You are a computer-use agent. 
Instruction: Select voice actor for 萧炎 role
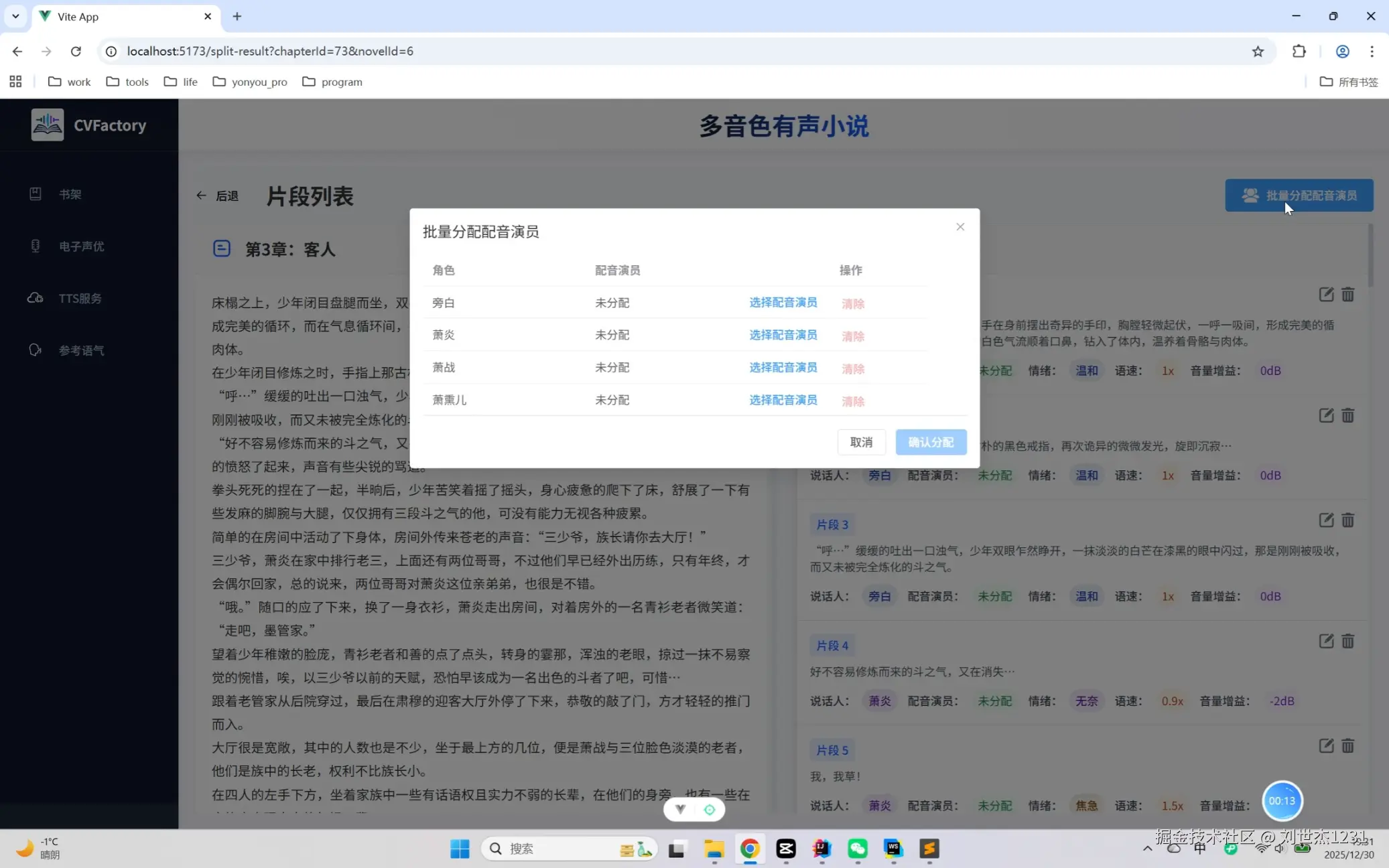click(783, 335)
